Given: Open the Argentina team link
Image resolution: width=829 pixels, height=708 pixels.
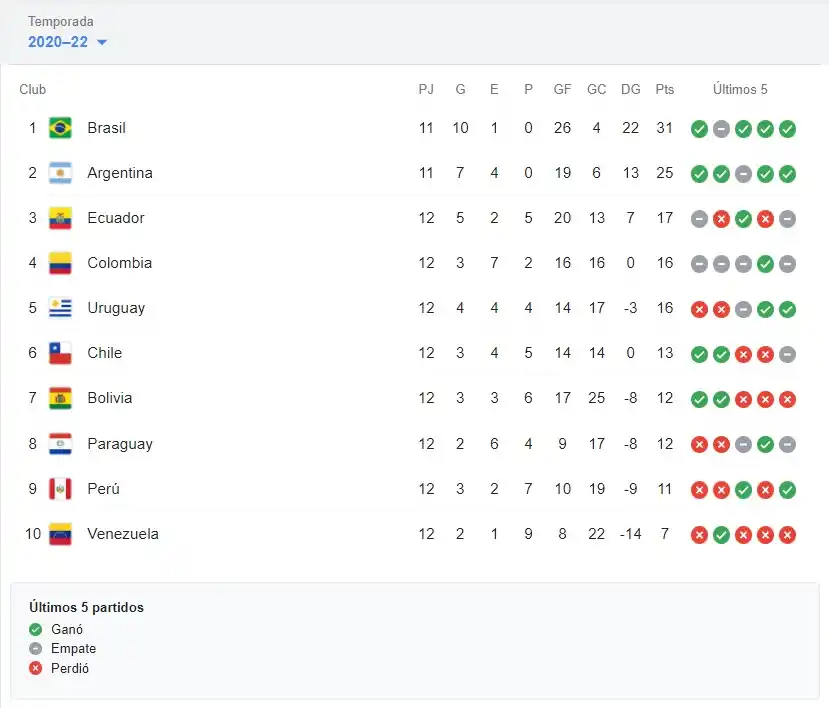Looking at the screenshot, I should pyautogui.click(x=120, y=173).
